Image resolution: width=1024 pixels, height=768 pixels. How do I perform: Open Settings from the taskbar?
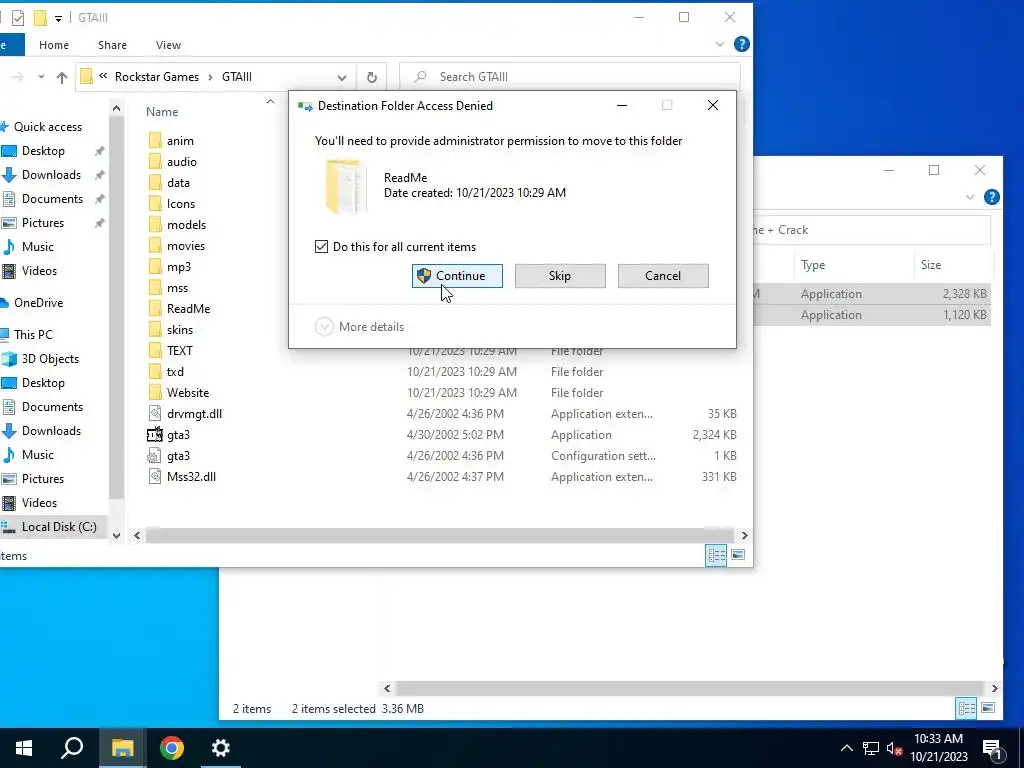(x=221, y=748)
